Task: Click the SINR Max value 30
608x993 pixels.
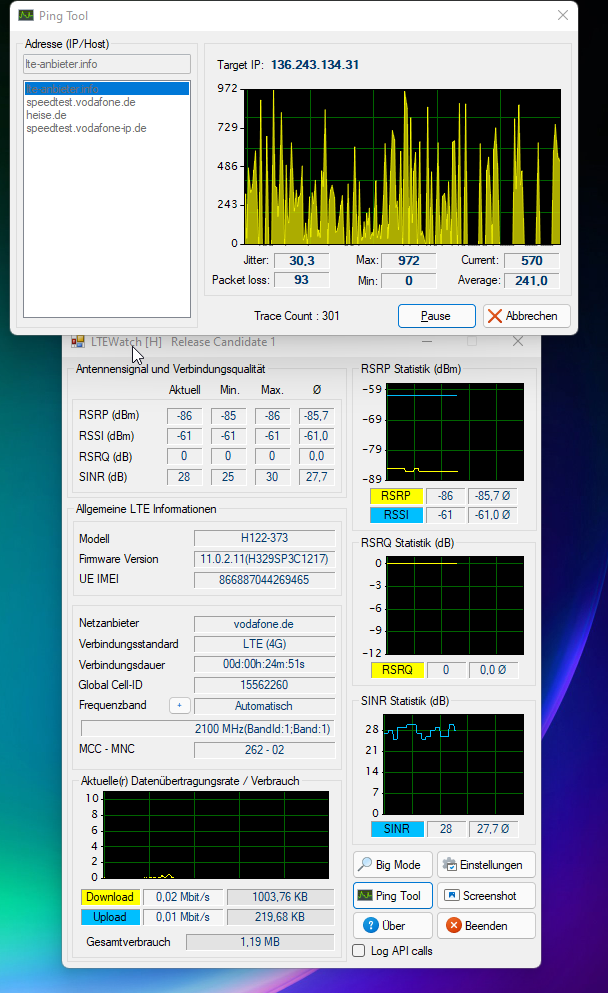Action: (272, 476)
